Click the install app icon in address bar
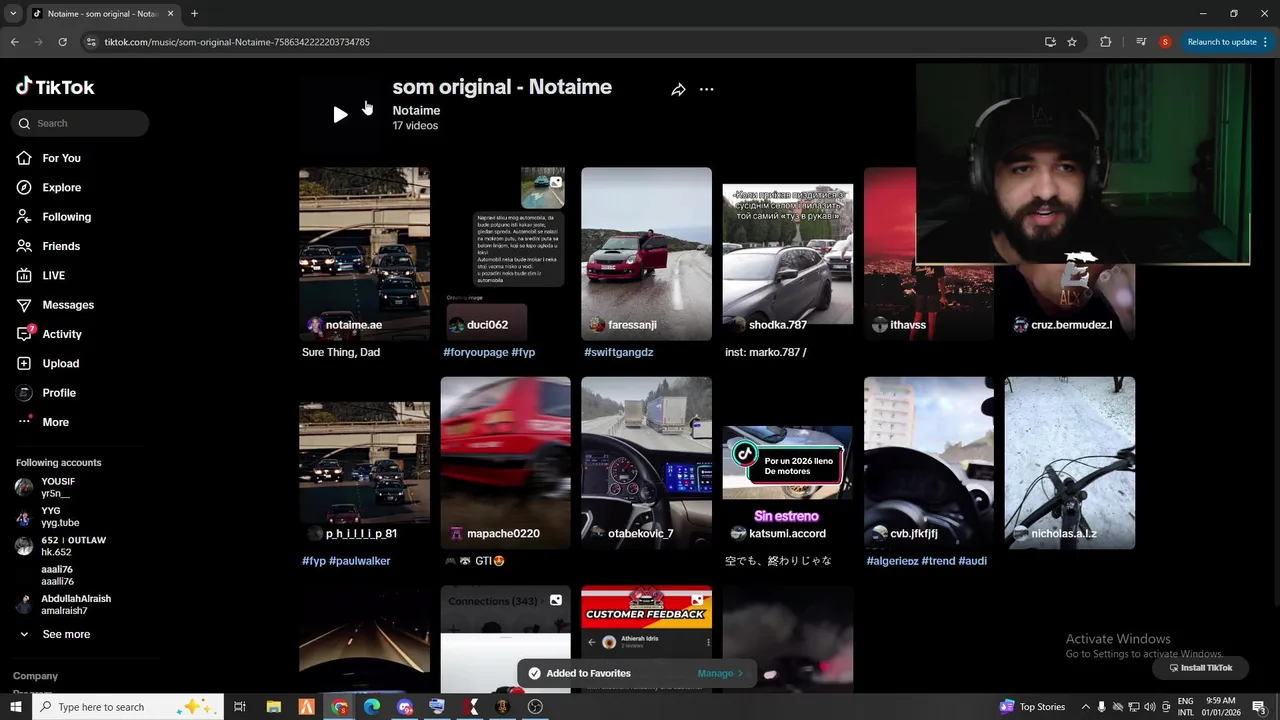 pos(1050,42)
